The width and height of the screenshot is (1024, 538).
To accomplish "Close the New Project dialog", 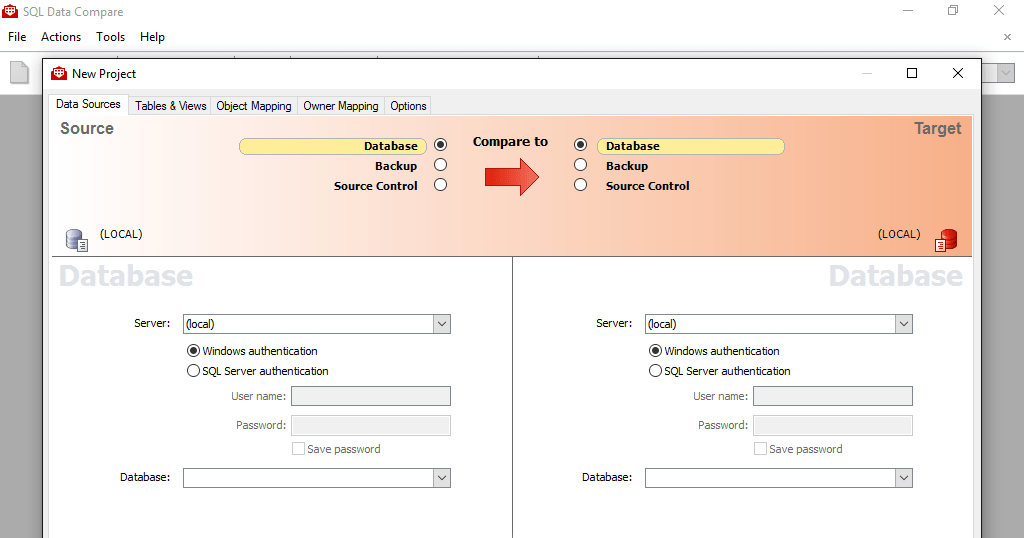I will pos(957,73).
